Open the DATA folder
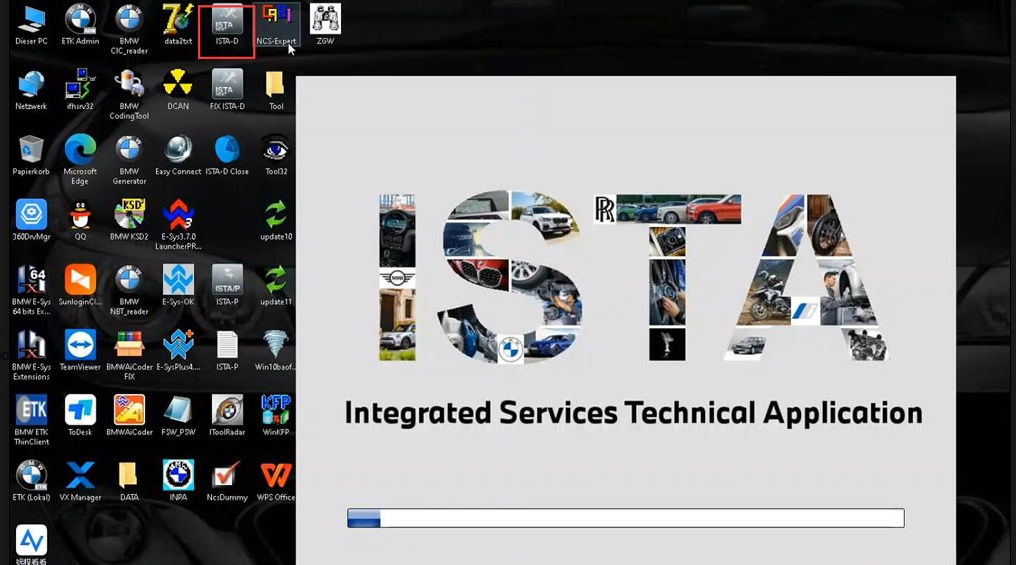Screen dimensions: 1016x565 [129, 481]
